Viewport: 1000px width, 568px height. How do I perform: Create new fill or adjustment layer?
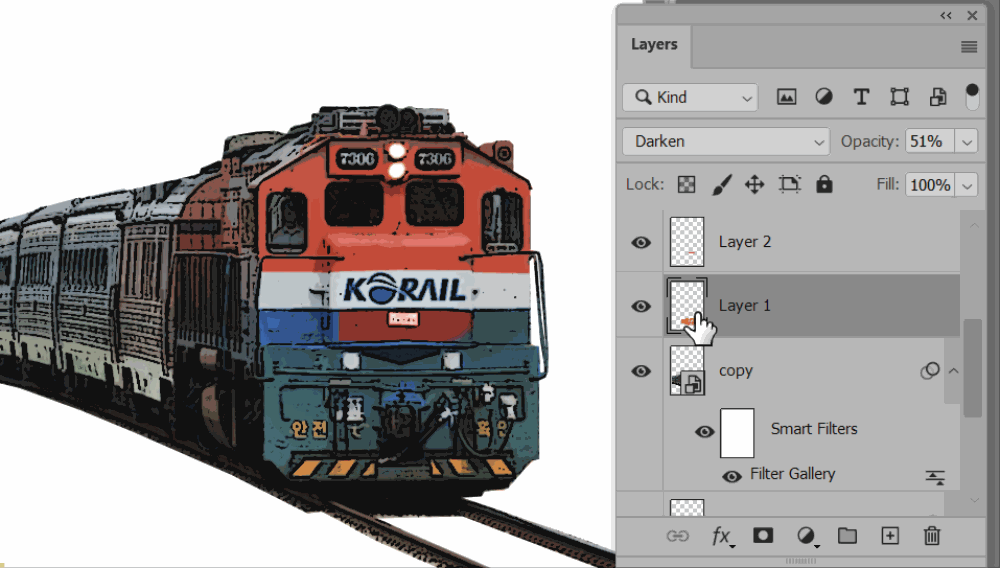click(806, 536)
